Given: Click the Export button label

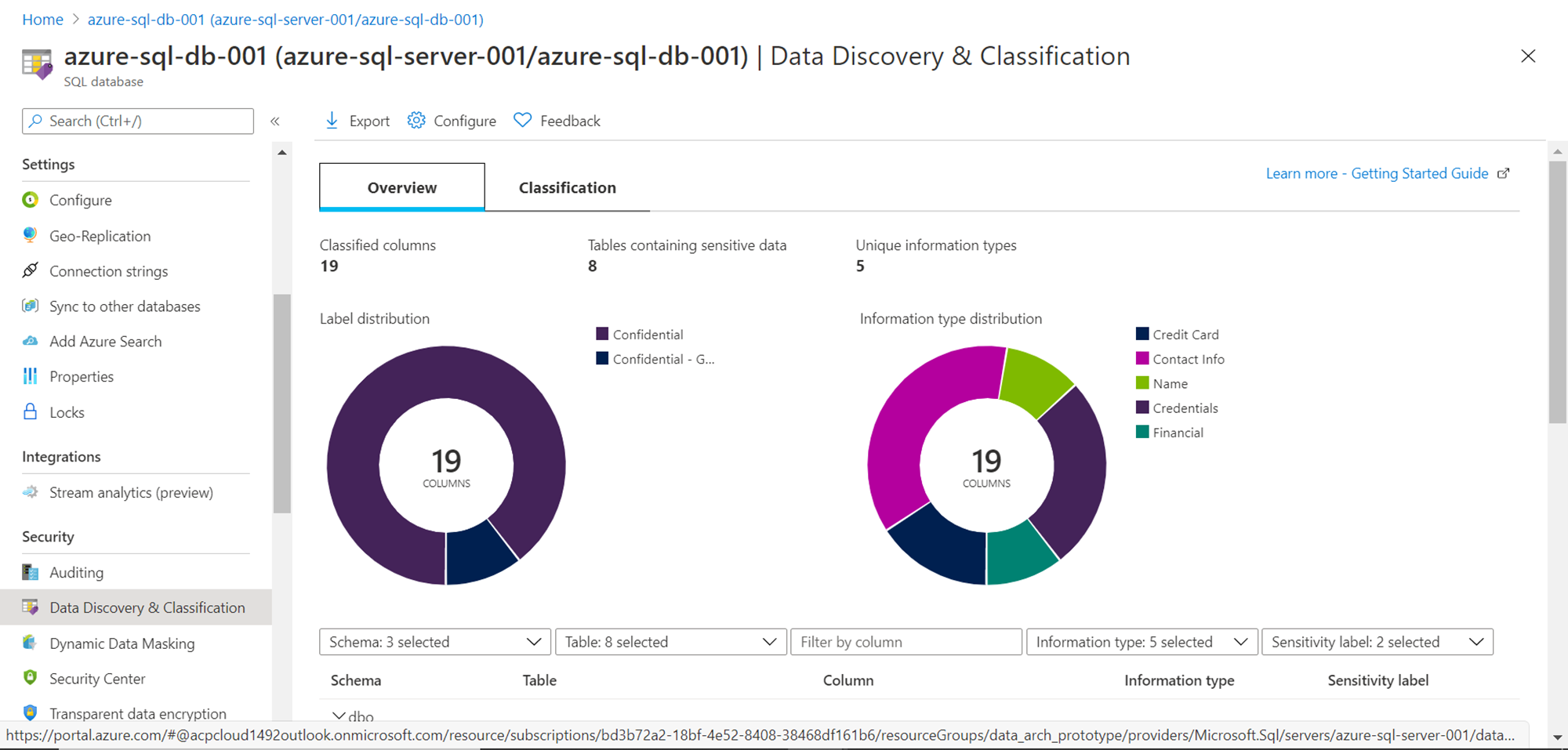Looking at the screenshot, I should pyautogui.click(x=369, y=121).
